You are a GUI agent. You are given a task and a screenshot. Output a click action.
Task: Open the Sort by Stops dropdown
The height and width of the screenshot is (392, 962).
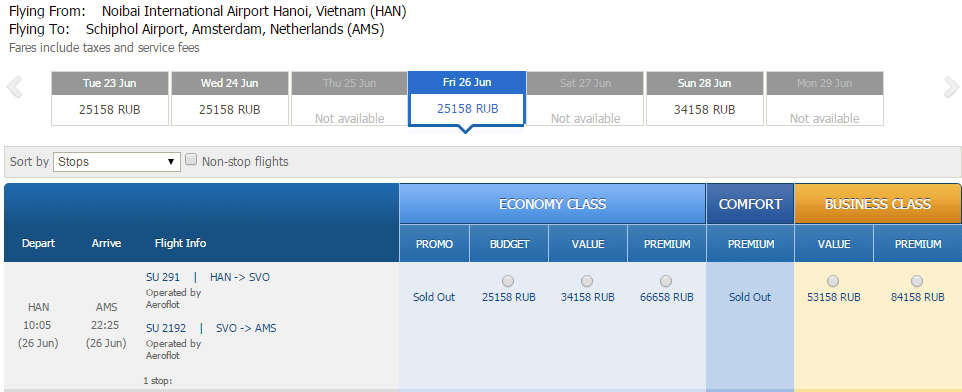point(117,162)
